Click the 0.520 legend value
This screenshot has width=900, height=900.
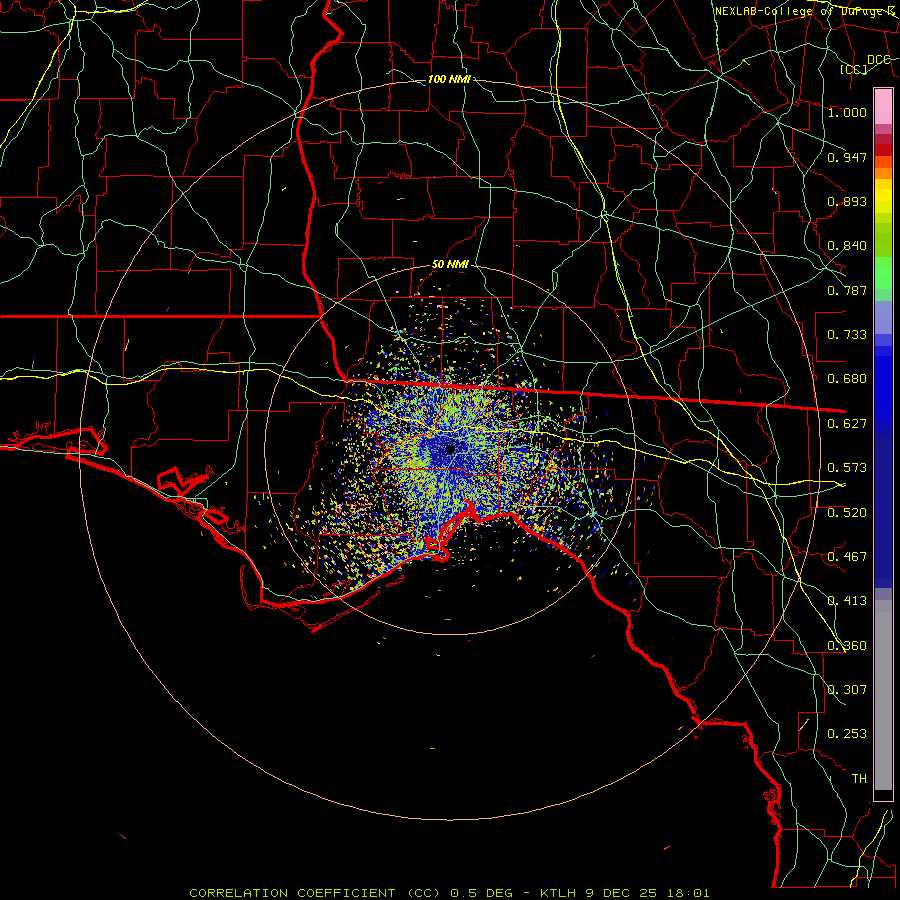pyautogui.click(x=847, y=513)
